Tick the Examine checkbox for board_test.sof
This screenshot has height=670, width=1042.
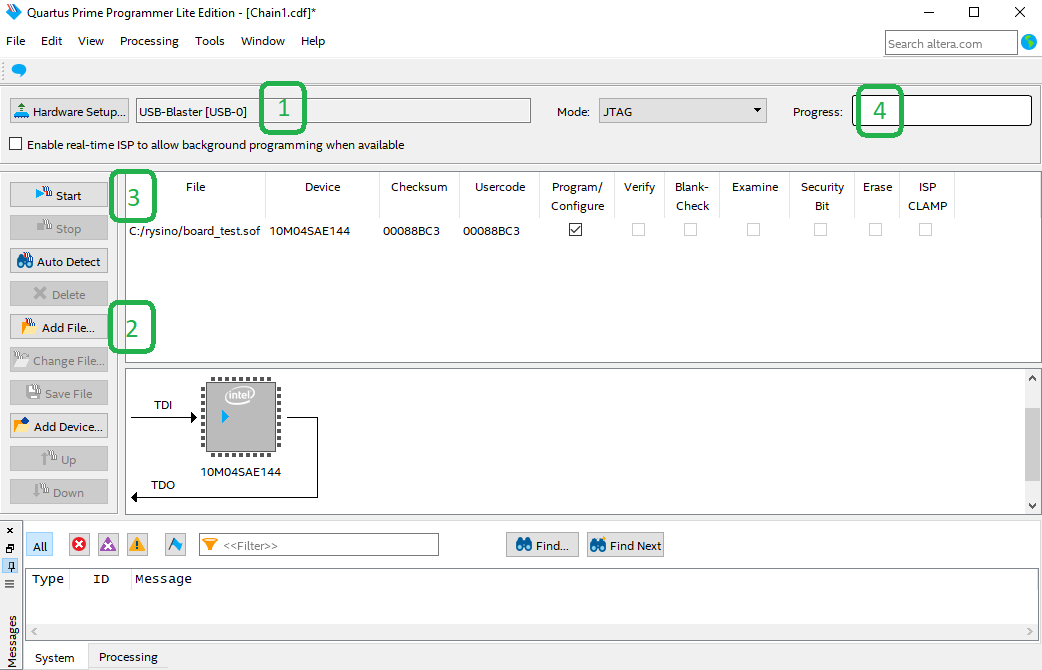(x=753, y=229)
